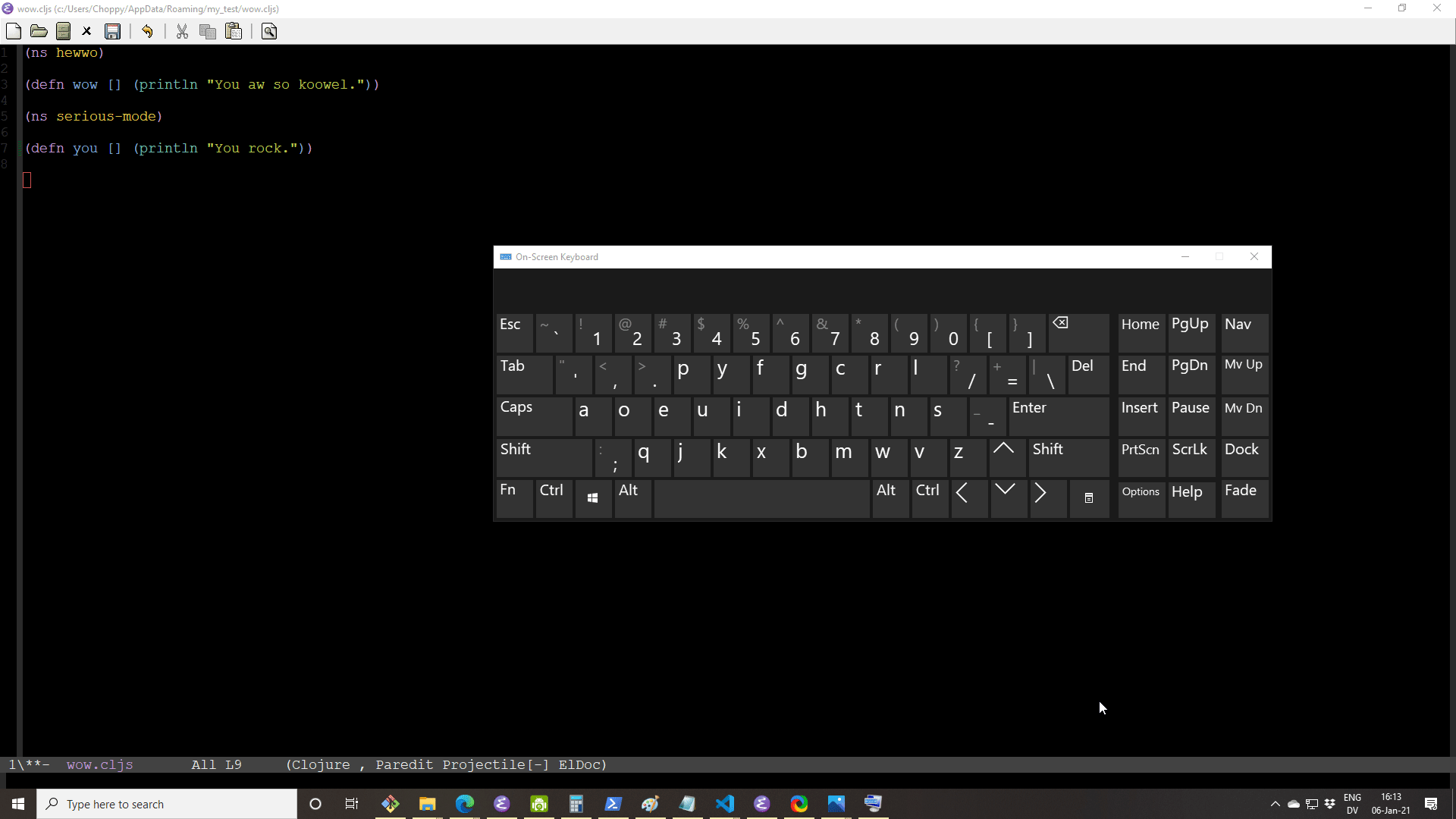Image resolution: width=1456 pixels, height=819 pixels.
Task: Click the Search/find icon in toolbar
Action: [x=269, y=31]
